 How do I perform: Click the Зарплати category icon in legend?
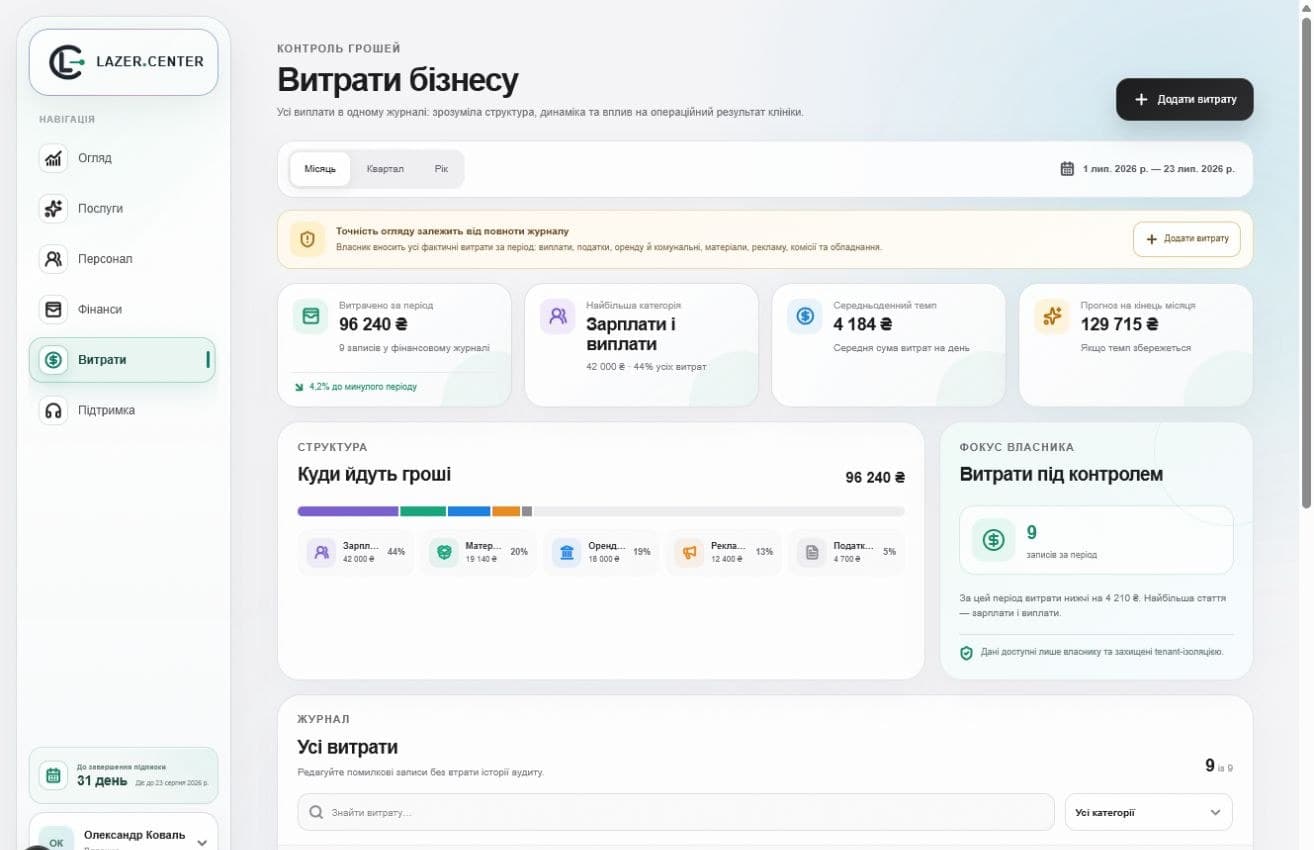pos(321,552)
